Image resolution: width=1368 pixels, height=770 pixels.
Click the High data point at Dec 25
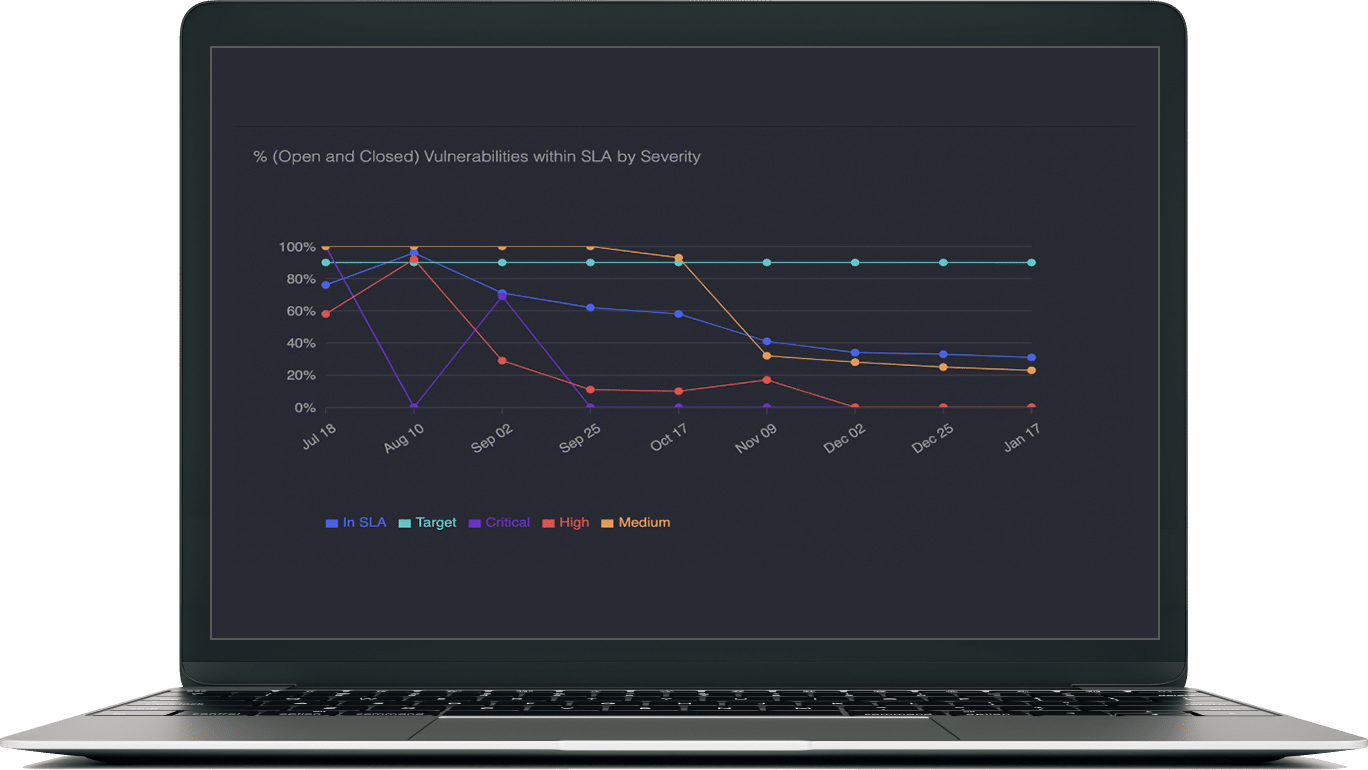pyautogui.click(x=943, y=407)
